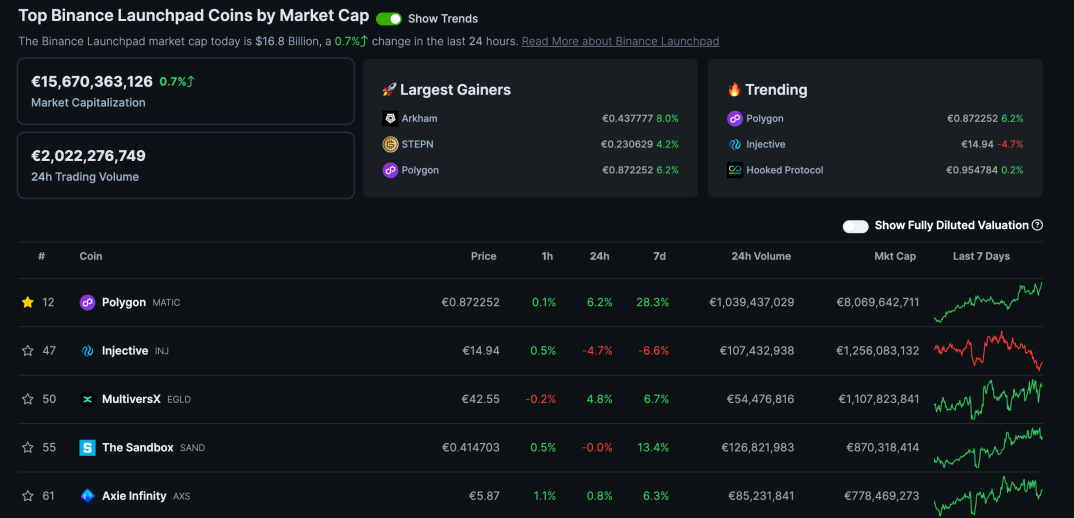This screenshot has height=518, width=1074.
Task: Click Polygon market cap €8,069,642,711
Action: click(x=878, y=302)
